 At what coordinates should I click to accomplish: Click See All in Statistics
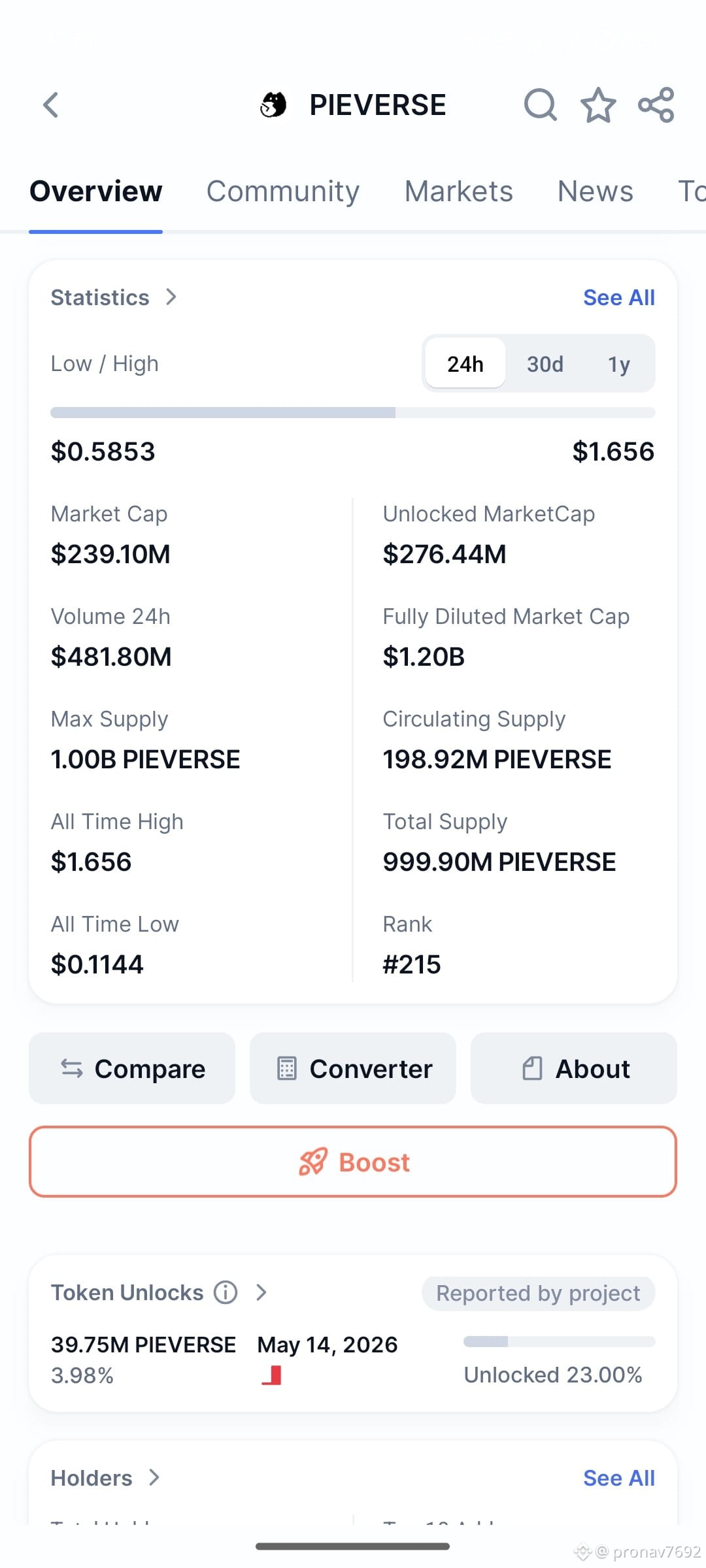click(619, 297)
